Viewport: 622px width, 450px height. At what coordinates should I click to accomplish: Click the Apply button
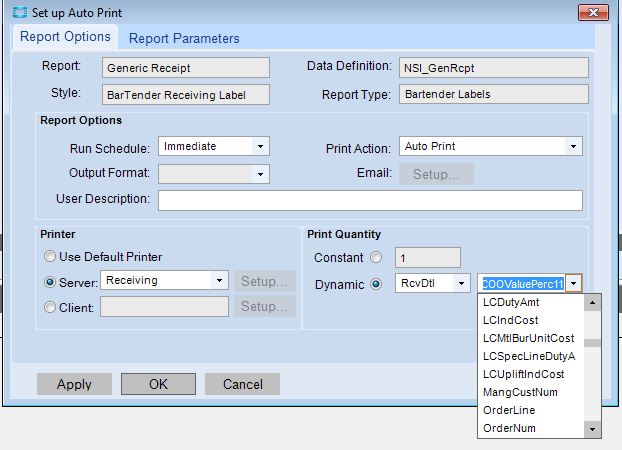coord(74,384)
